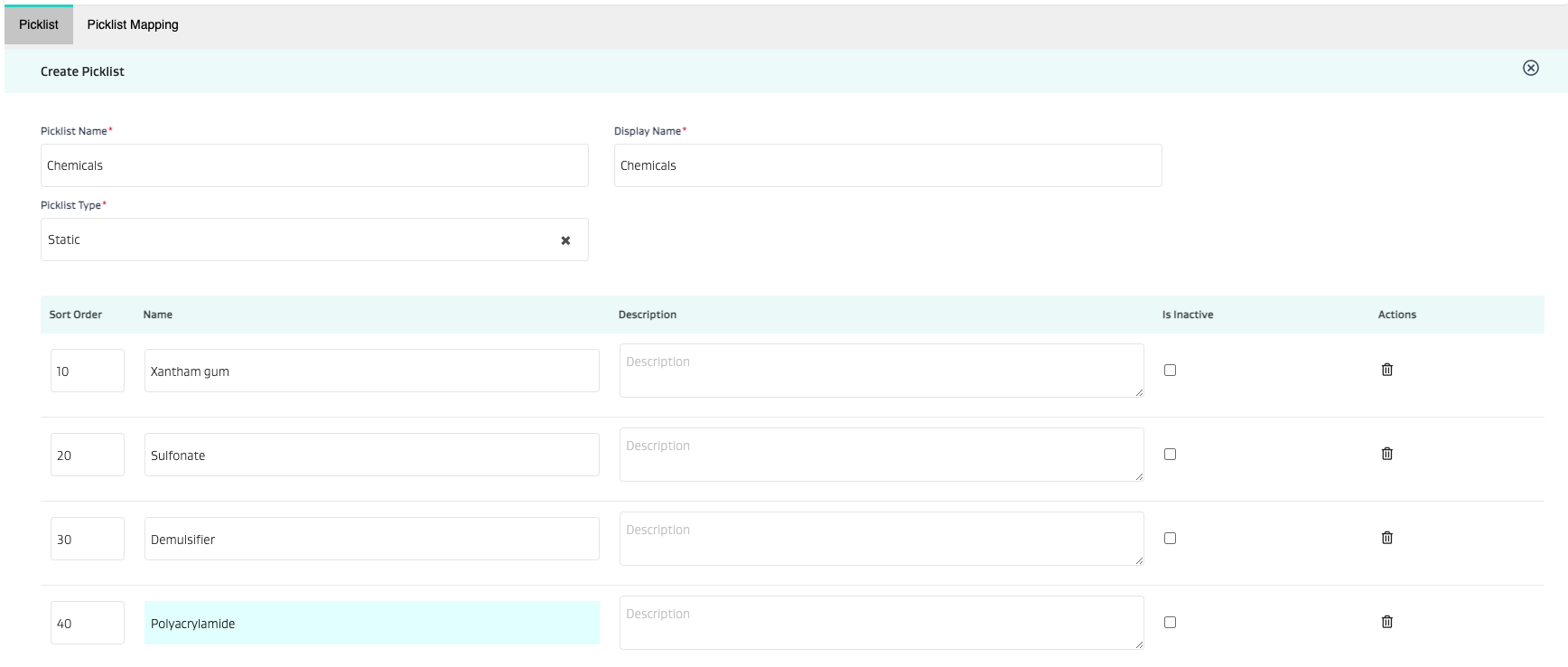Click the Demulsifier description text area
1568x667 pixels.
click(x=881, y=539)
